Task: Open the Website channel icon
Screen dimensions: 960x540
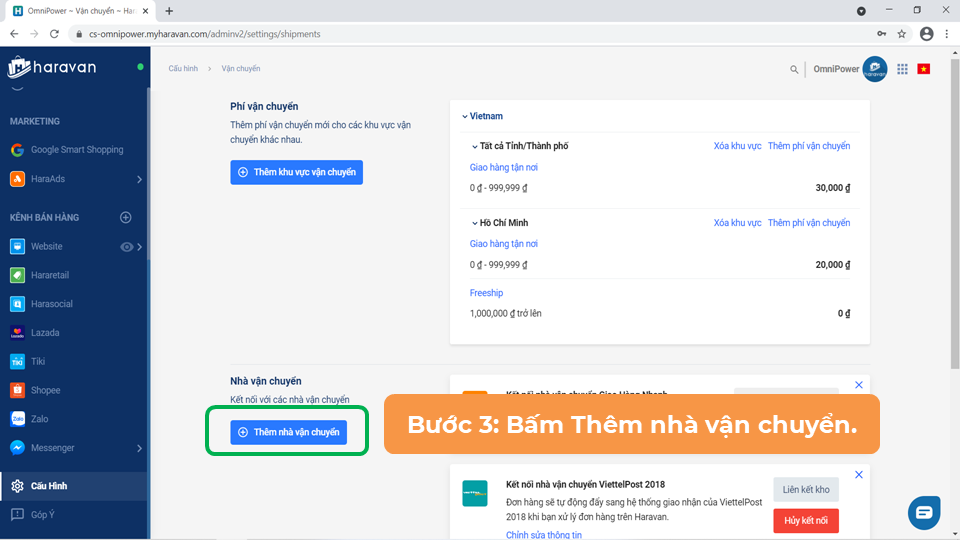Action: click(17, 246)
